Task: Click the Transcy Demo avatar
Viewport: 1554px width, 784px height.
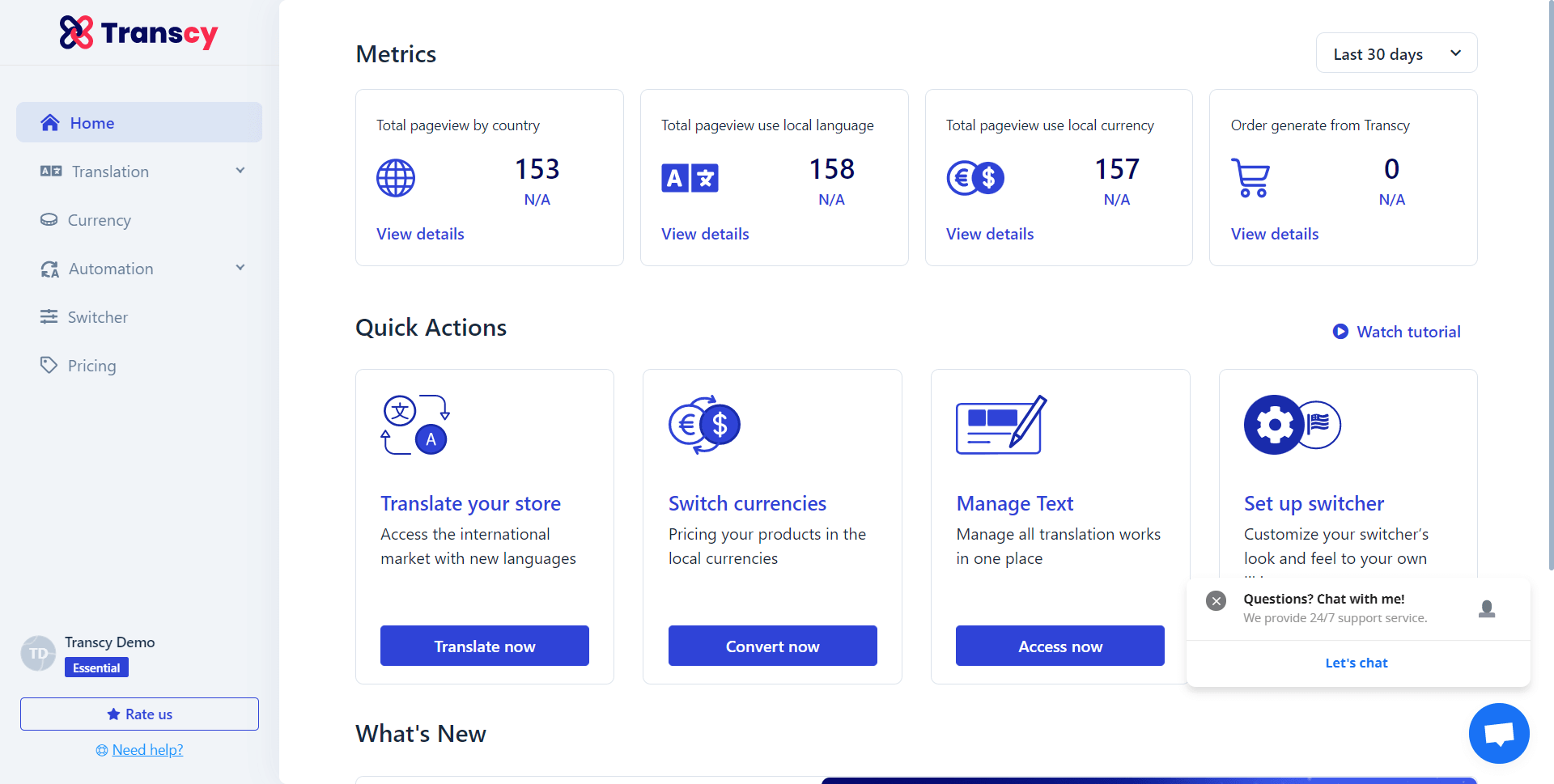Action: (38, 654)
